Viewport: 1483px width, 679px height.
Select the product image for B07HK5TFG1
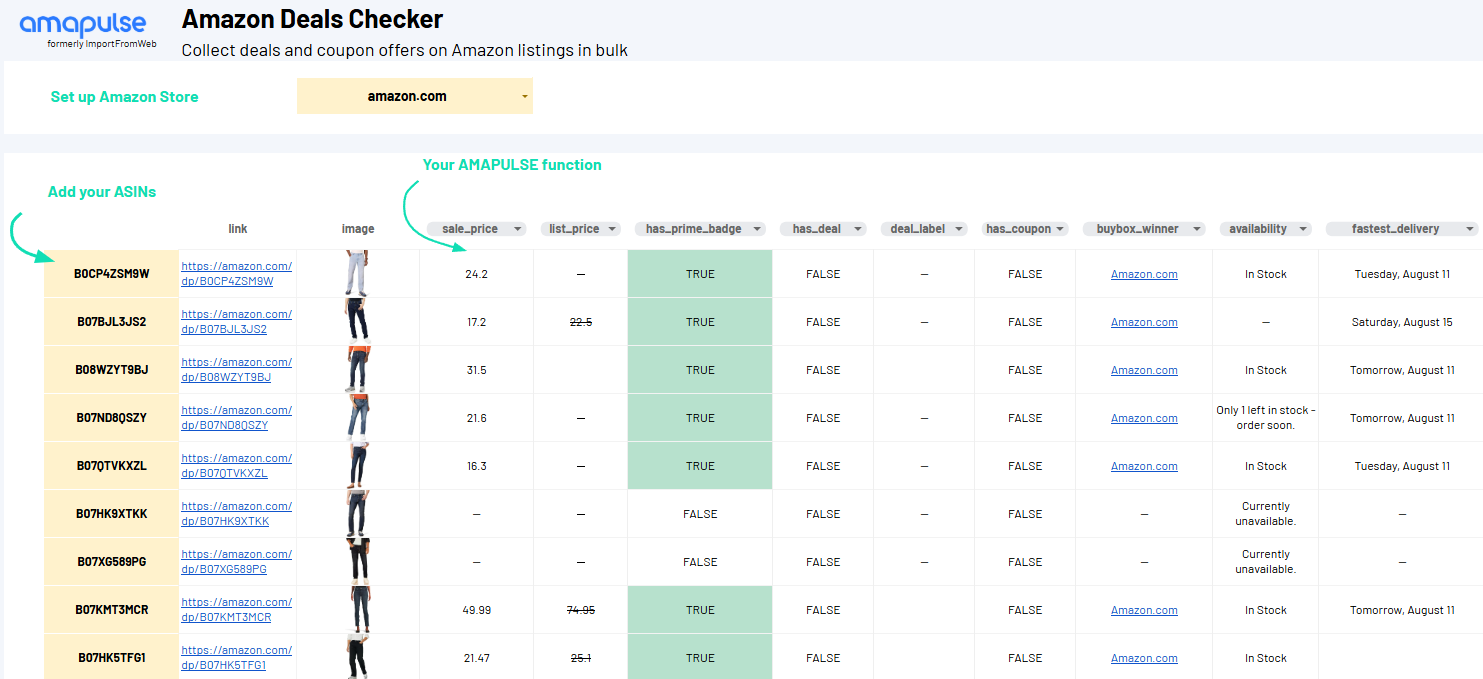tap(358, 658)
